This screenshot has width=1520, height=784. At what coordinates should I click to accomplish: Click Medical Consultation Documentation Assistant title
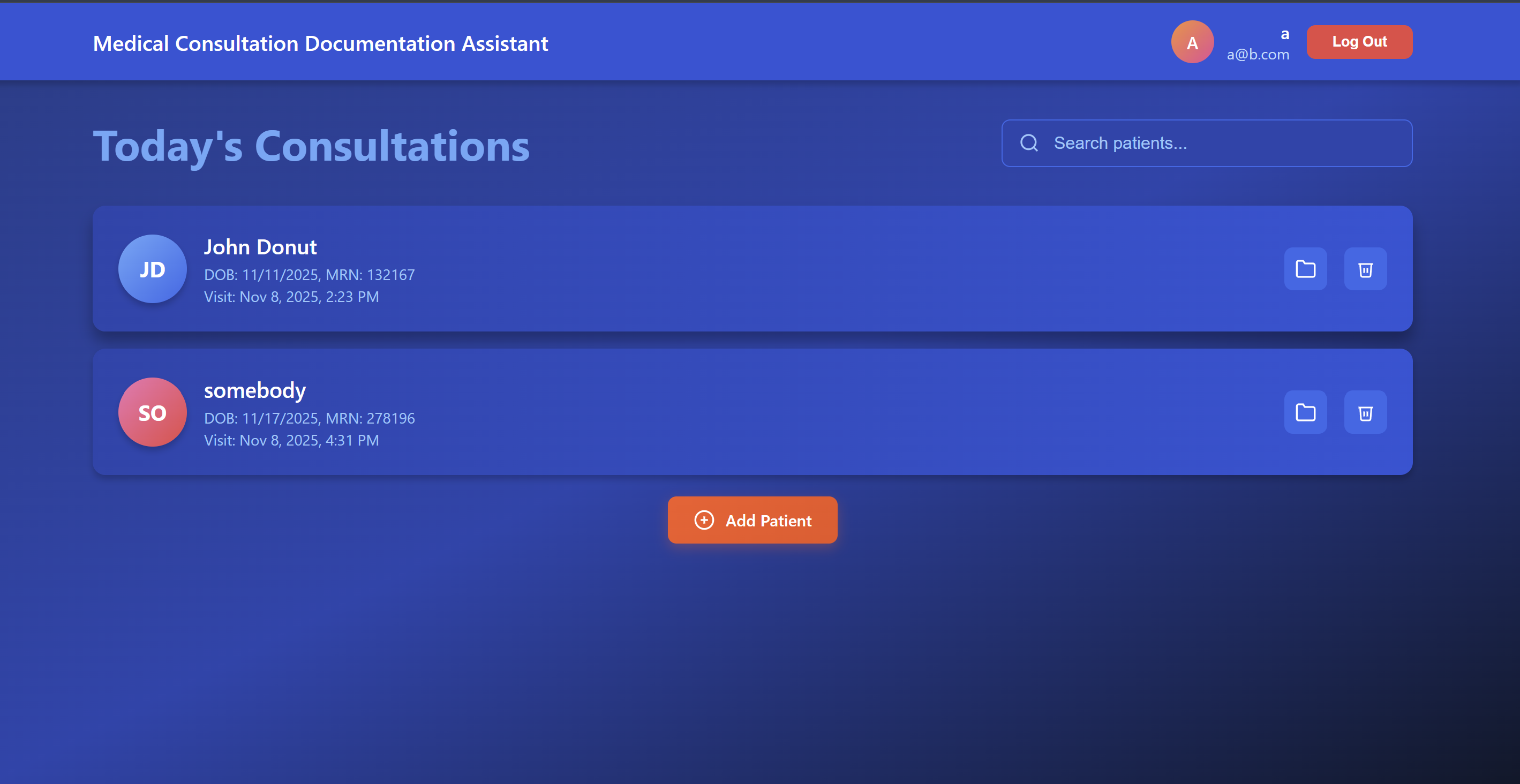coord(320,44)
